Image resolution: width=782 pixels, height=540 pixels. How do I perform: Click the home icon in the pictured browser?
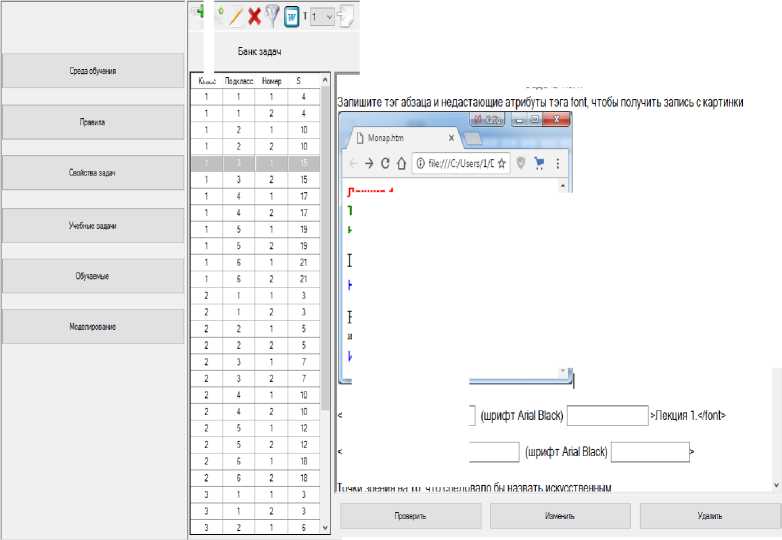[x=401, y=163]
